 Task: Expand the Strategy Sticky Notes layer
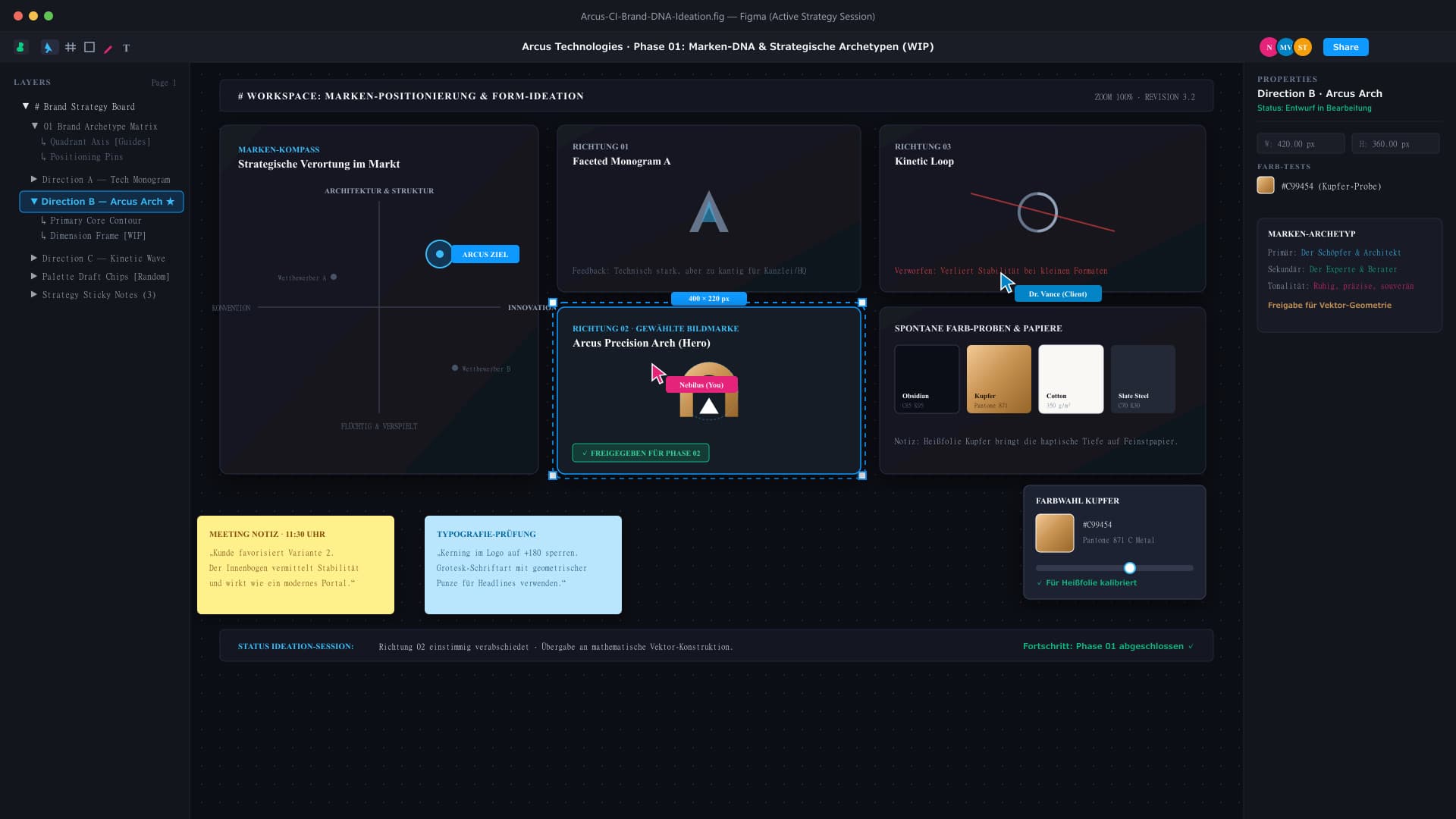(33, 294)
